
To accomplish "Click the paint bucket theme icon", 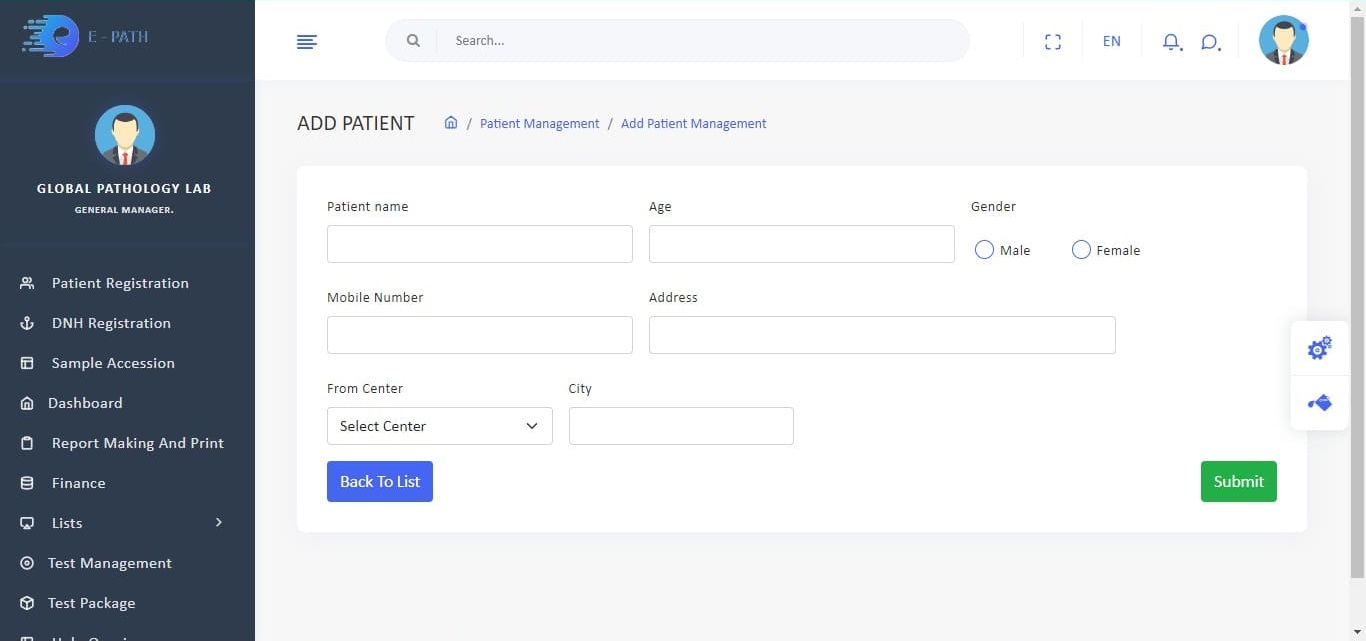I will [1319, 403].
